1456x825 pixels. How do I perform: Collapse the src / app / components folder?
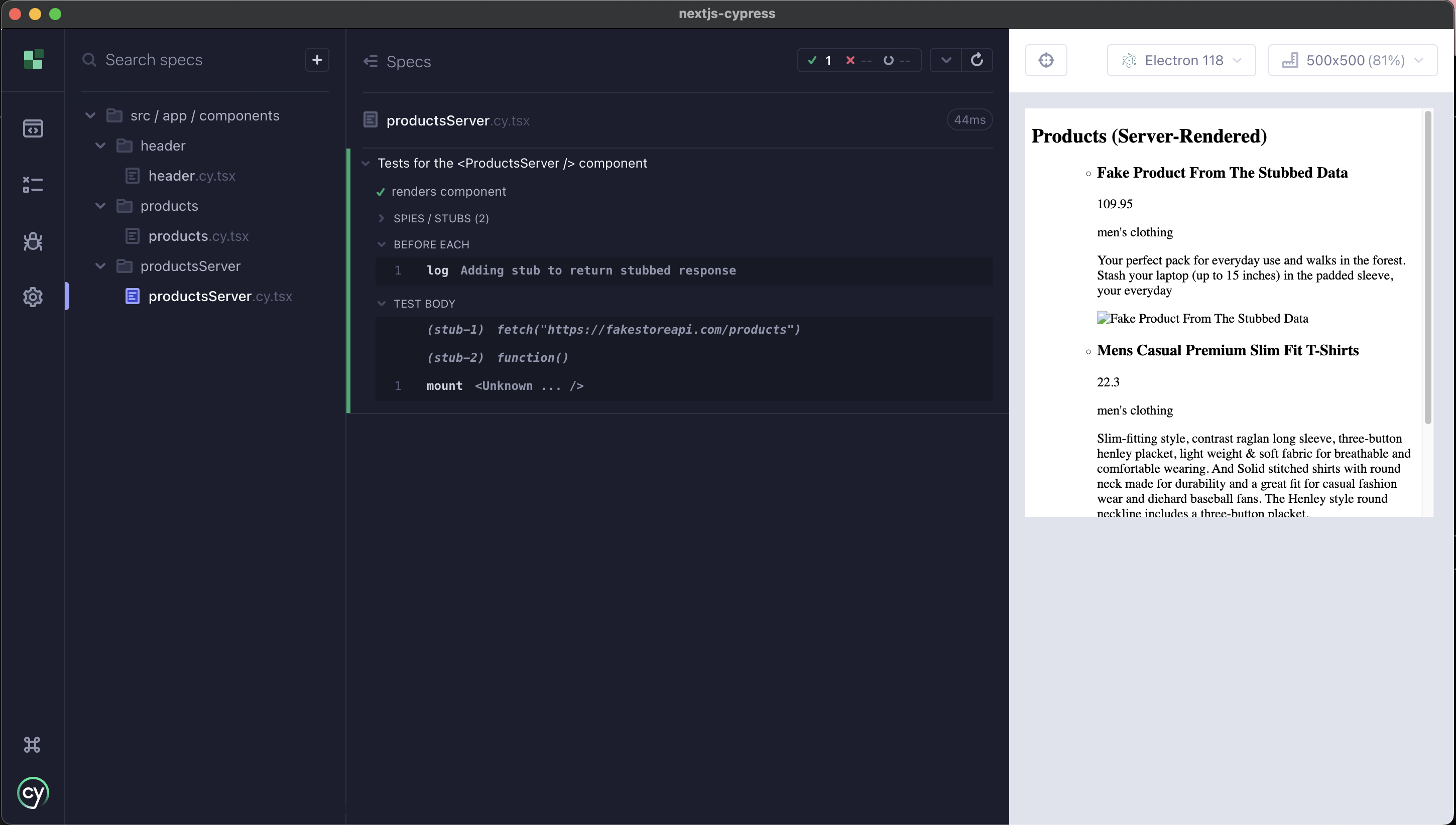pyautogui.click(x=90, y=115)
